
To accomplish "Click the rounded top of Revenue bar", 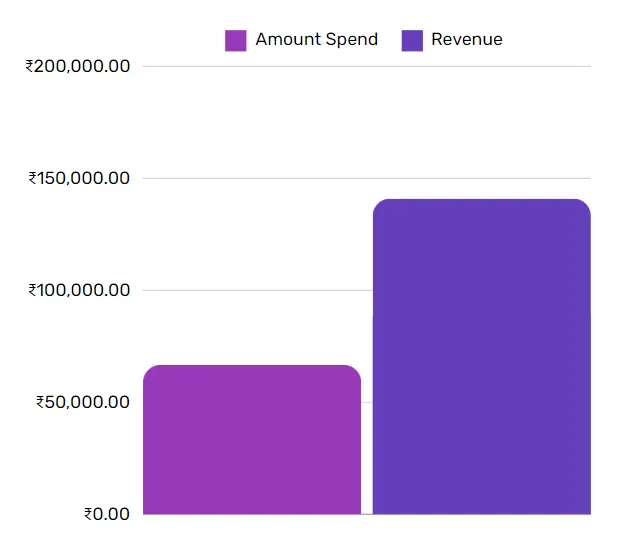I will tap(481, 203).
